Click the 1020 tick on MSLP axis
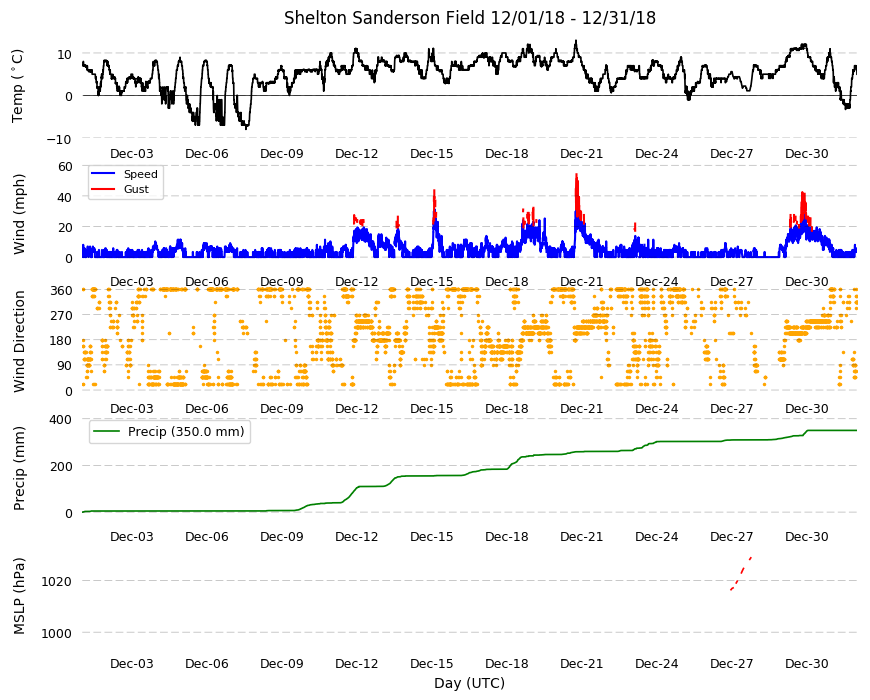 [x=57, y=581]
